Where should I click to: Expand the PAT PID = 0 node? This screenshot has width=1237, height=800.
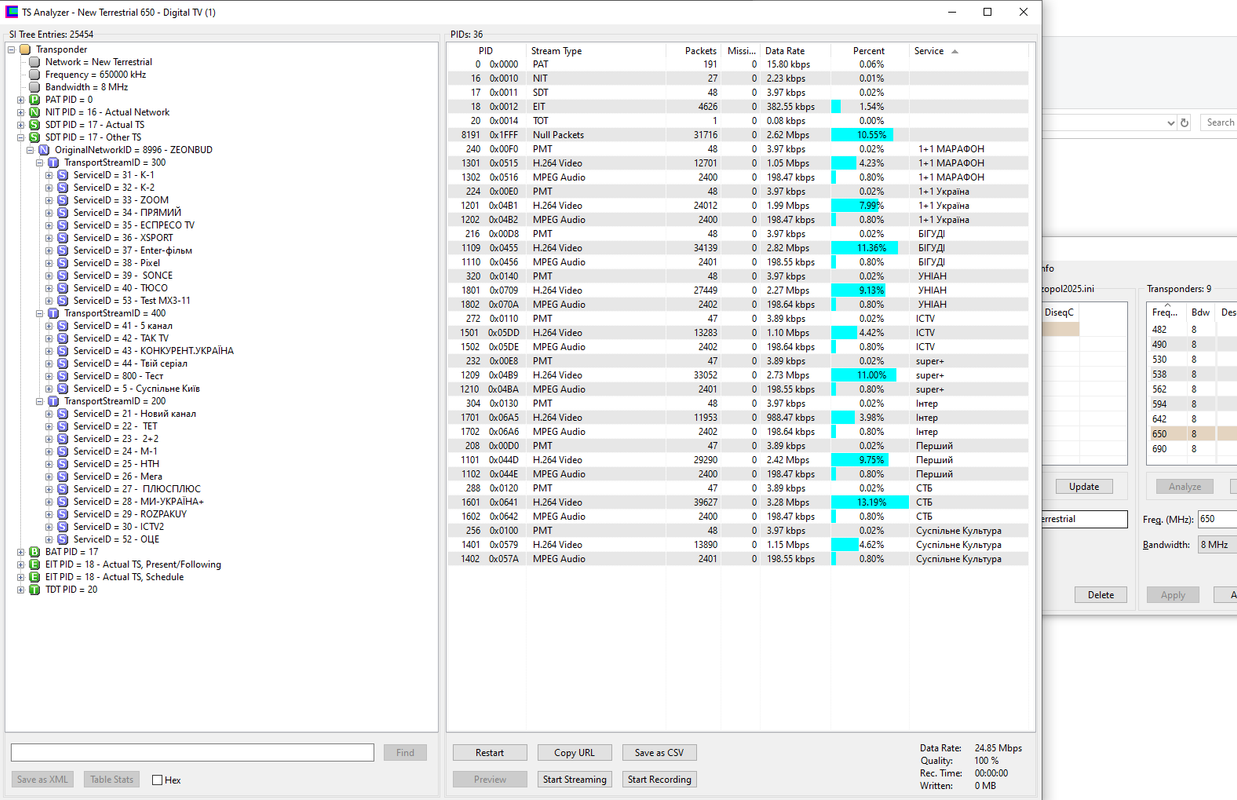pyautogui.click(x=20, y=100)
